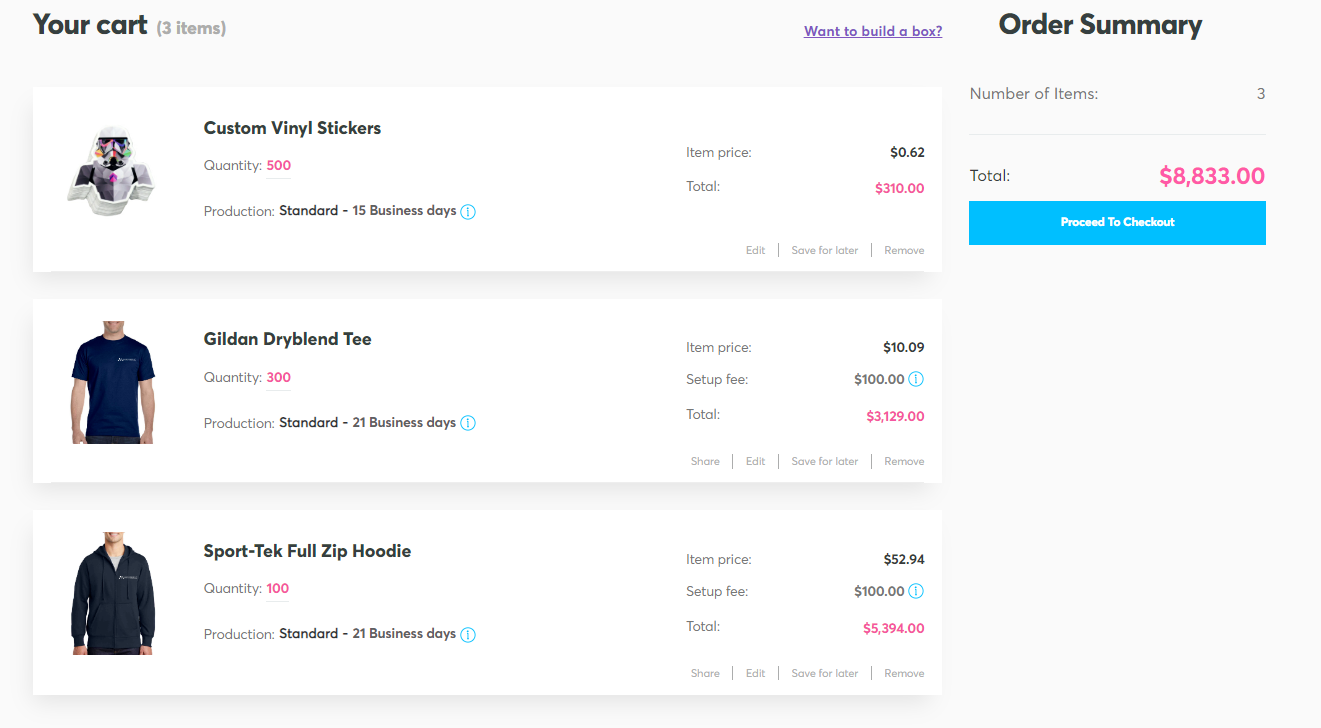Click info icon beside Hoodie production time

[468, 635]
